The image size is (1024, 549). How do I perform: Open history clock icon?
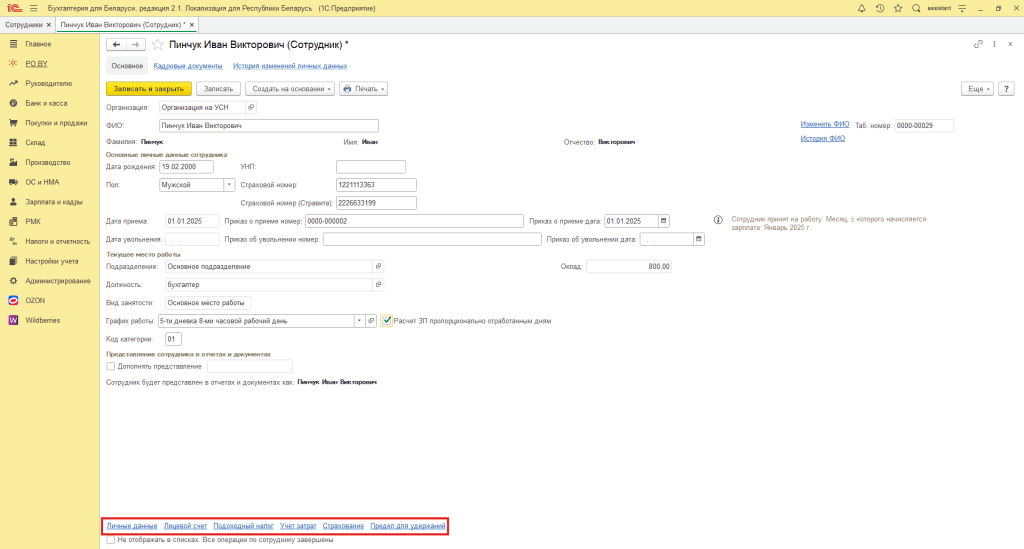[x=880, y=8]
